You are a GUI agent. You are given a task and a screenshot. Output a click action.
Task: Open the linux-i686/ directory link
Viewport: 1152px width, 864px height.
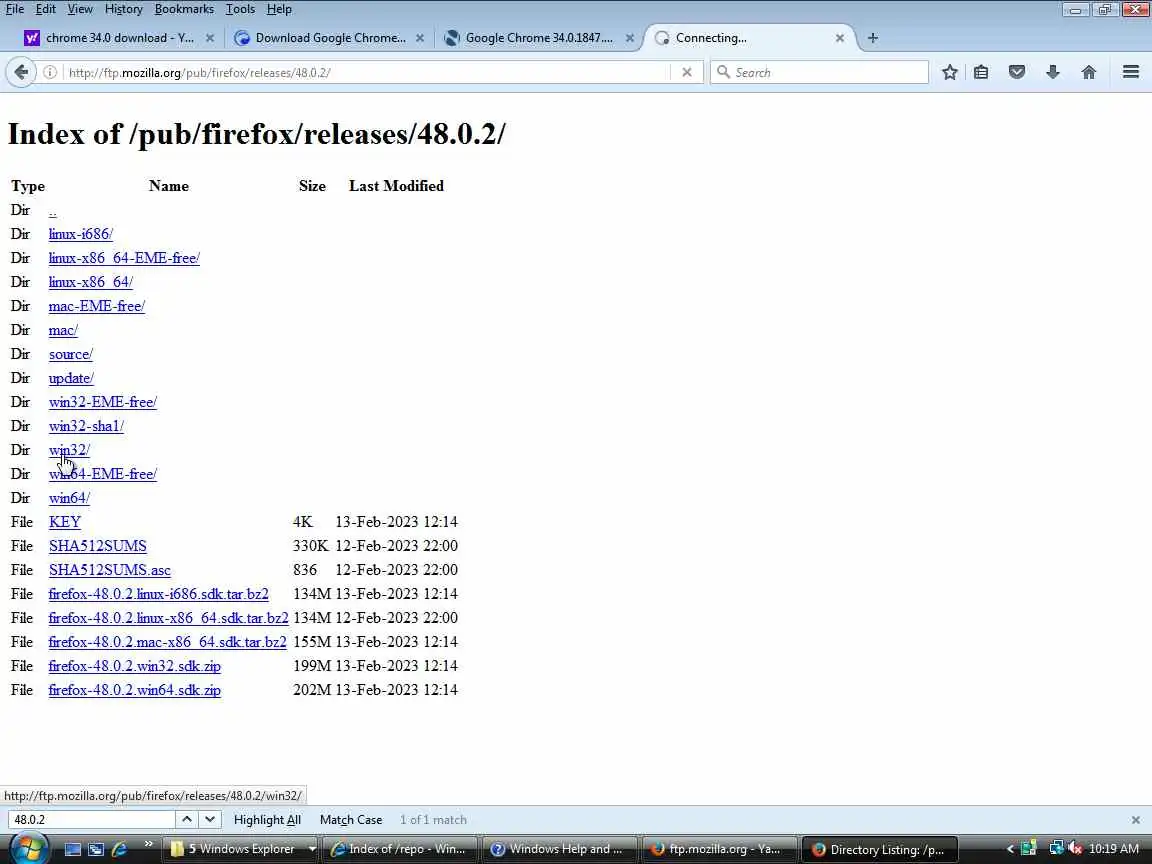tap(81, 234)
